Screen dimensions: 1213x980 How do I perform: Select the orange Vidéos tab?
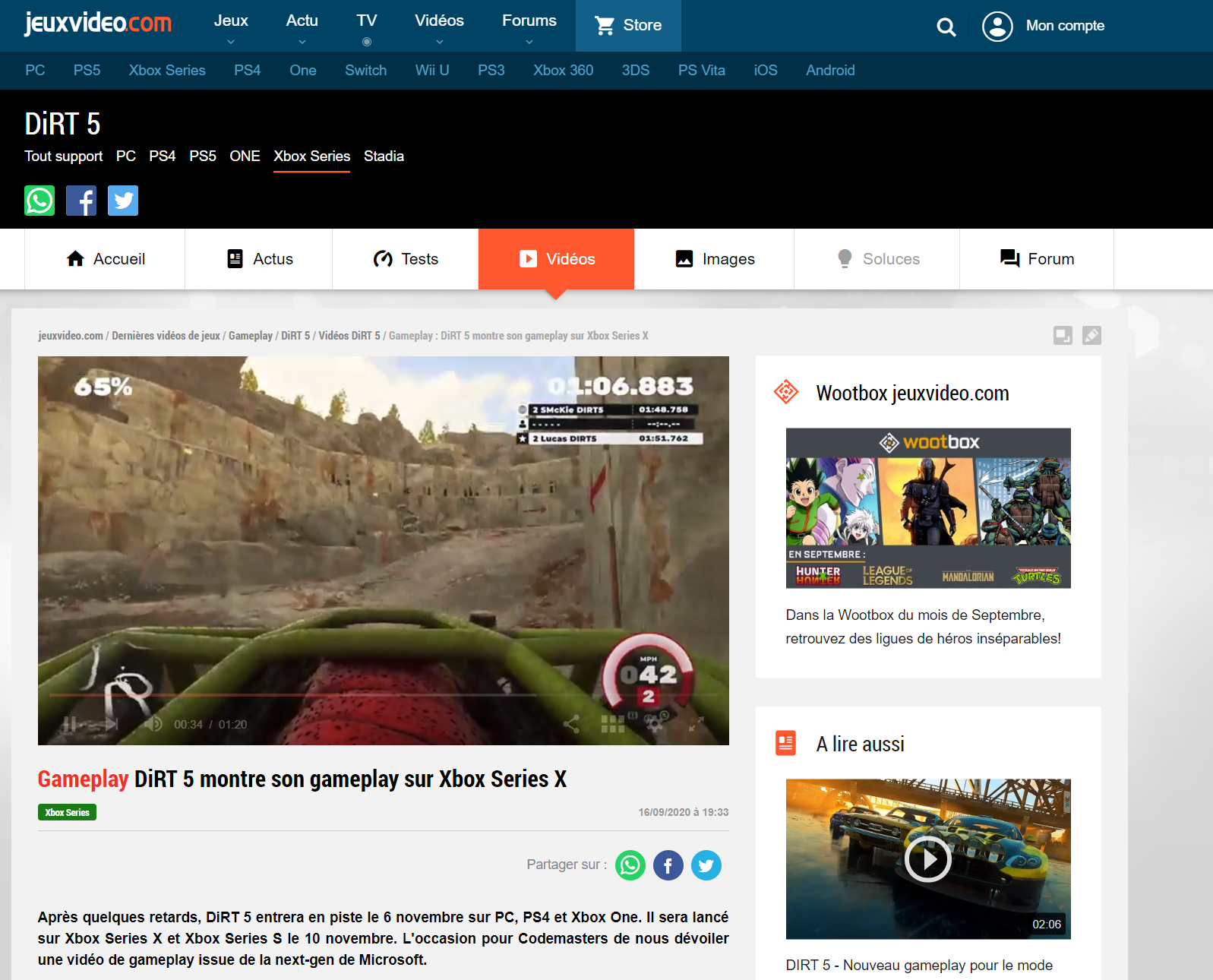(556, 259)
